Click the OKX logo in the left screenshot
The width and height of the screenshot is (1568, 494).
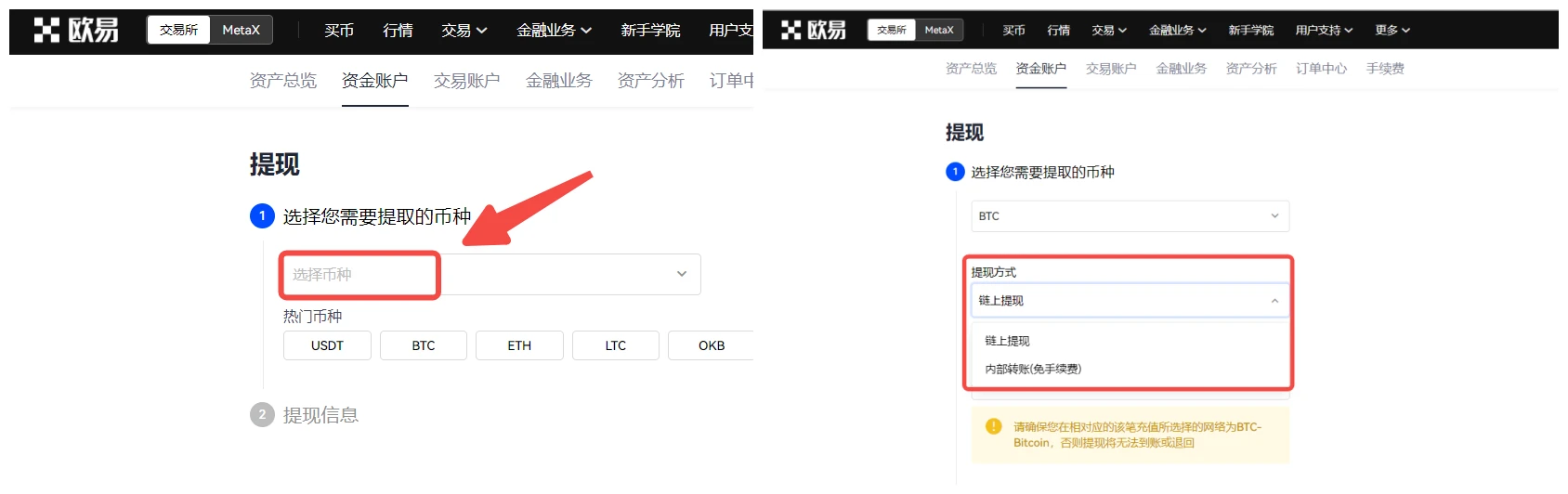[76, 31]
